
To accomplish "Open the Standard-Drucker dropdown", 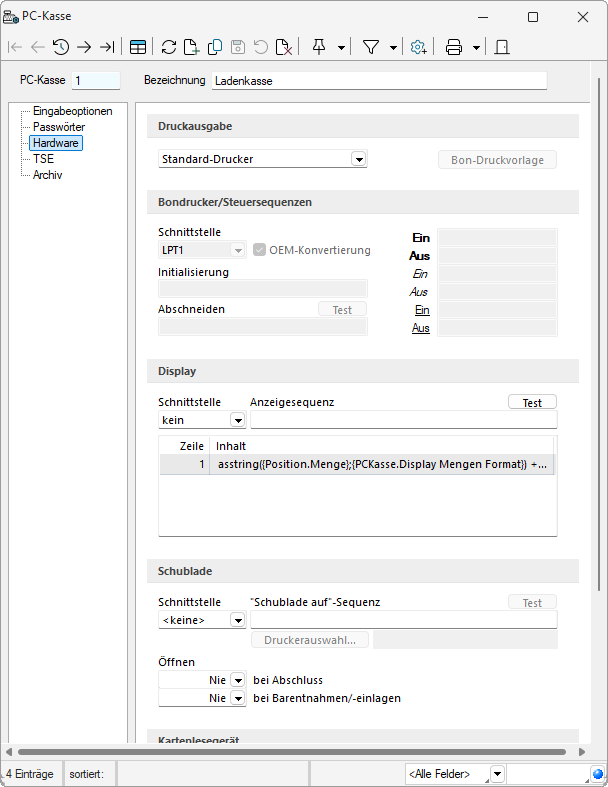I will pyautogui.click(x=359, y=159).
